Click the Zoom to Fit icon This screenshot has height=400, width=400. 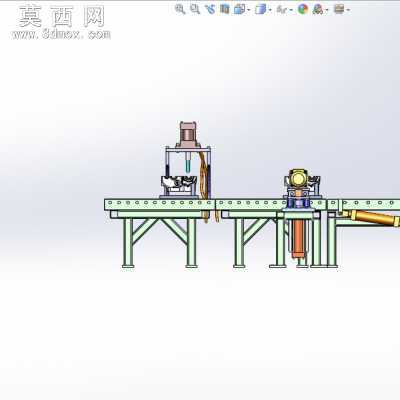pos(180,9)
